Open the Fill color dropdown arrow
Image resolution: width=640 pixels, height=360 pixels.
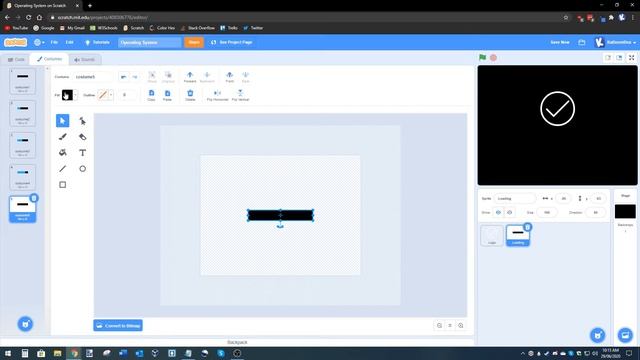tap(75, 95)
